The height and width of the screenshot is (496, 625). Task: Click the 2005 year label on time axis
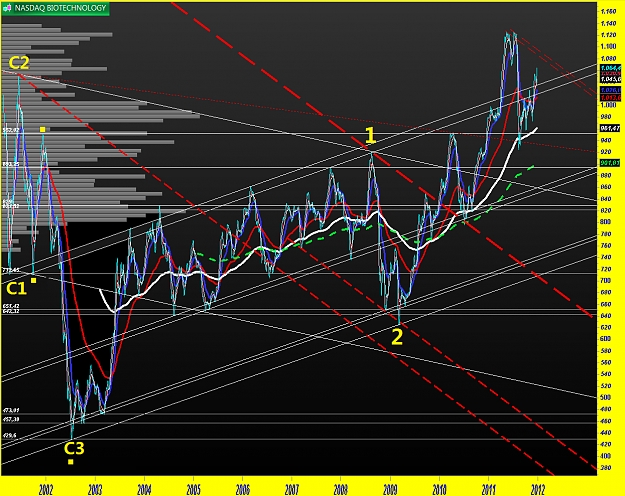194,489
